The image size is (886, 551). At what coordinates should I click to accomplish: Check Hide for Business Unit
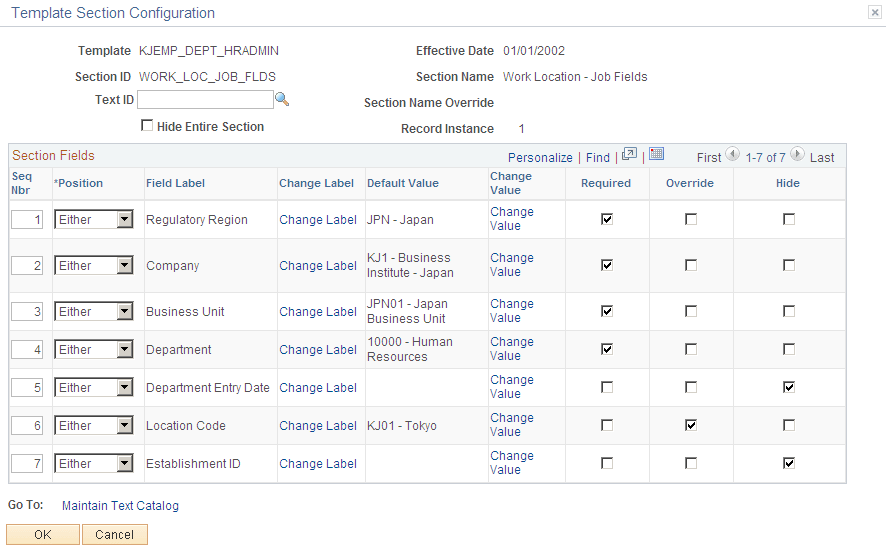(789, 311)
